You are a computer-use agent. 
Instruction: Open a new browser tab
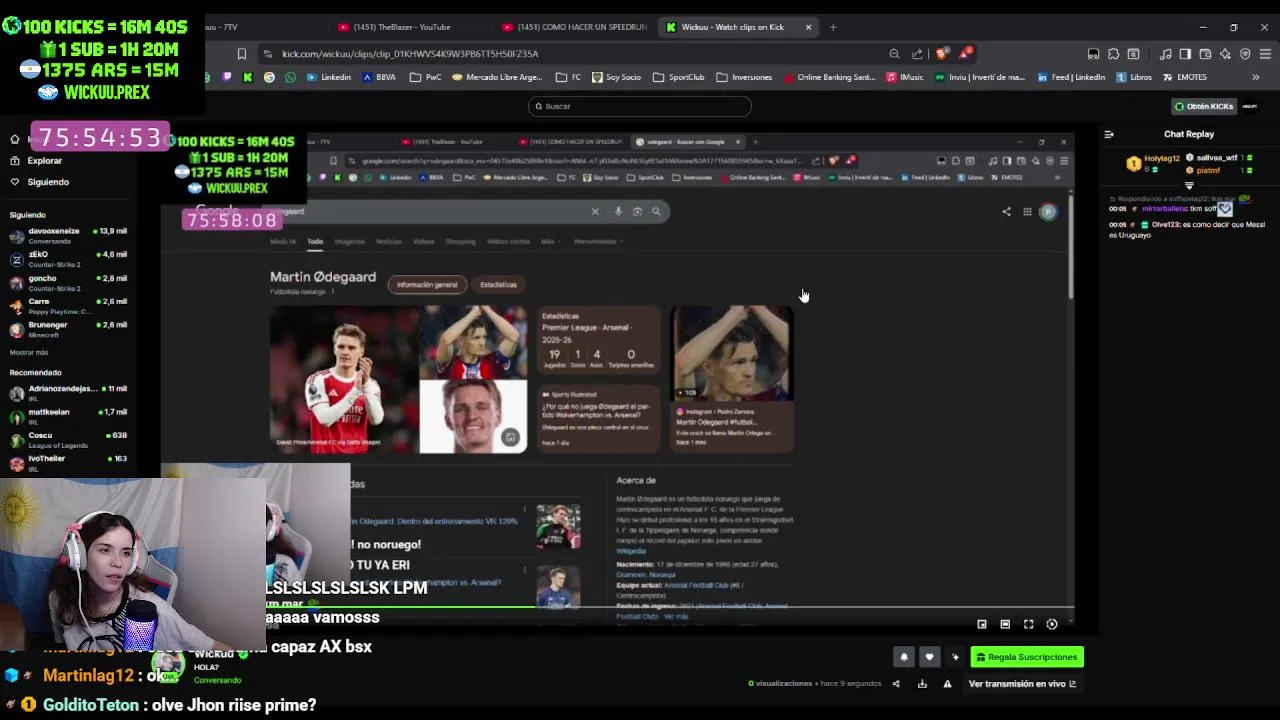click(833, 27)
